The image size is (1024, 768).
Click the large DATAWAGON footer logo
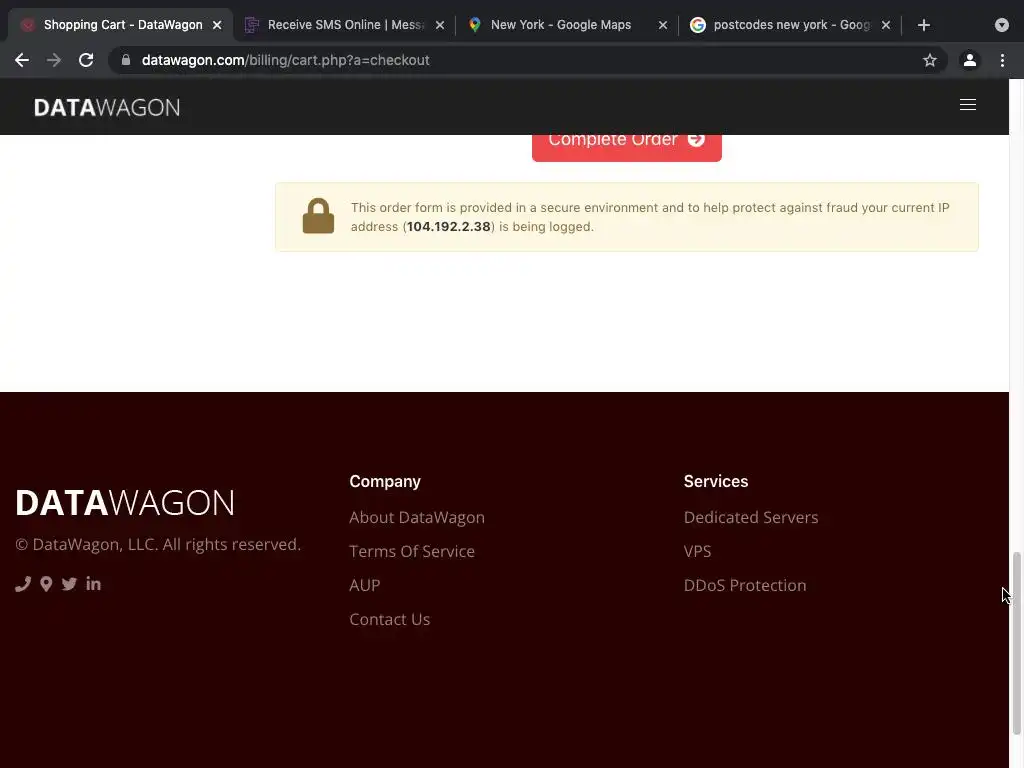[125, 503]
